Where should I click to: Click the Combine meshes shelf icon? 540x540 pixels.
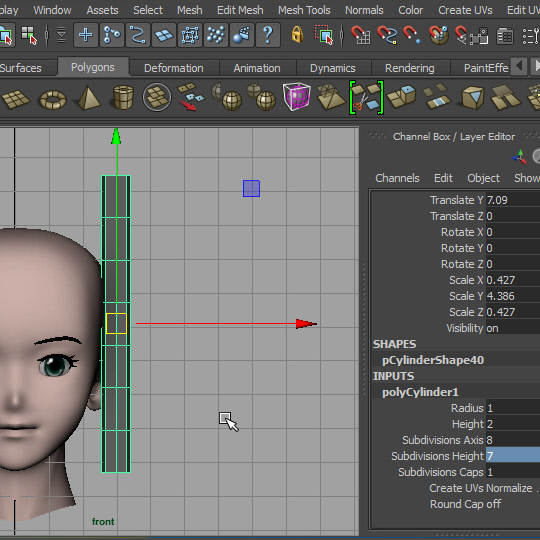[x=157, y=97]
